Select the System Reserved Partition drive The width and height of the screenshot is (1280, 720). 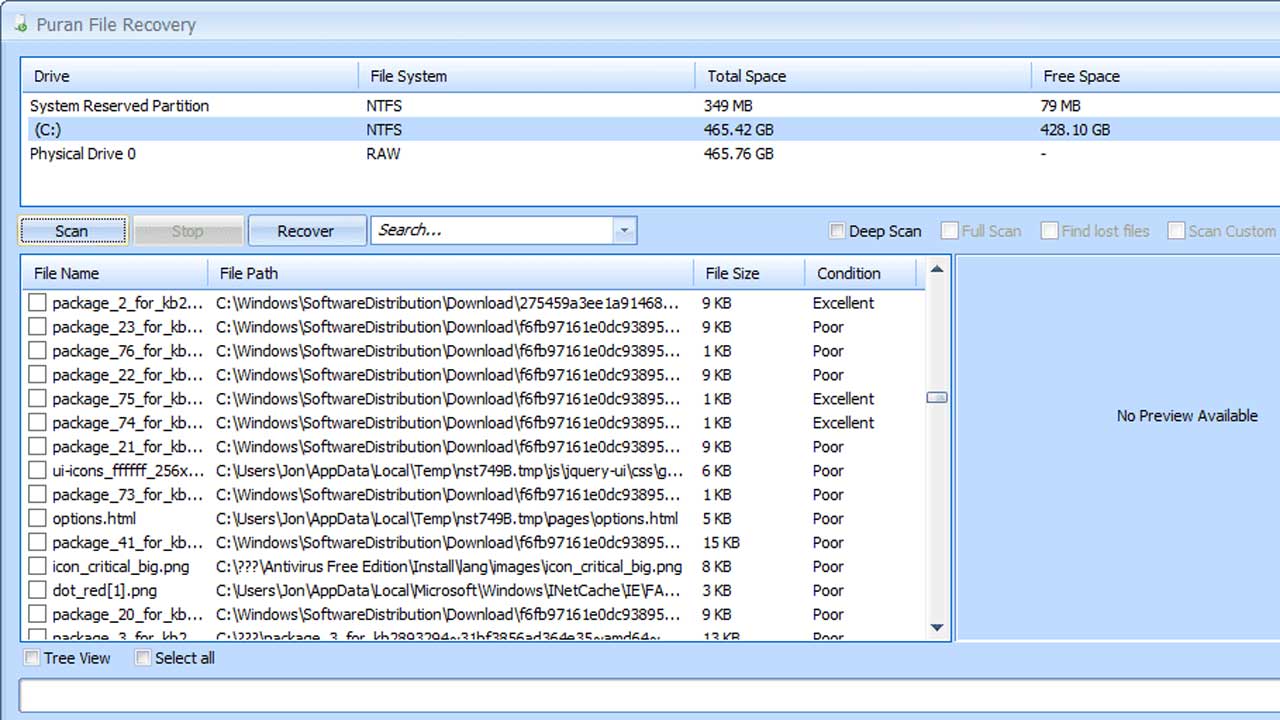[x=119, y=106]
